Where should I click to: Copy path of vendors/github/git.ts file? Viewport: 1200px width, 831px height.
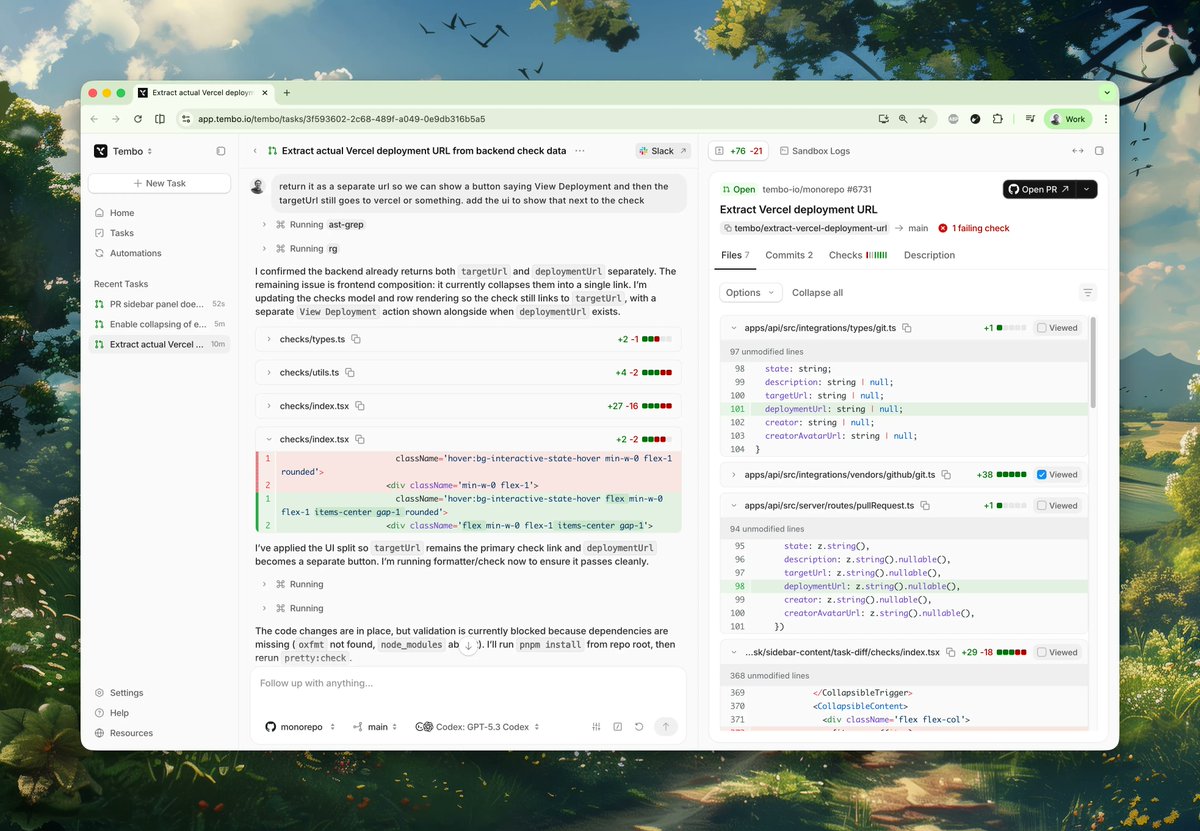pos(945,475)
